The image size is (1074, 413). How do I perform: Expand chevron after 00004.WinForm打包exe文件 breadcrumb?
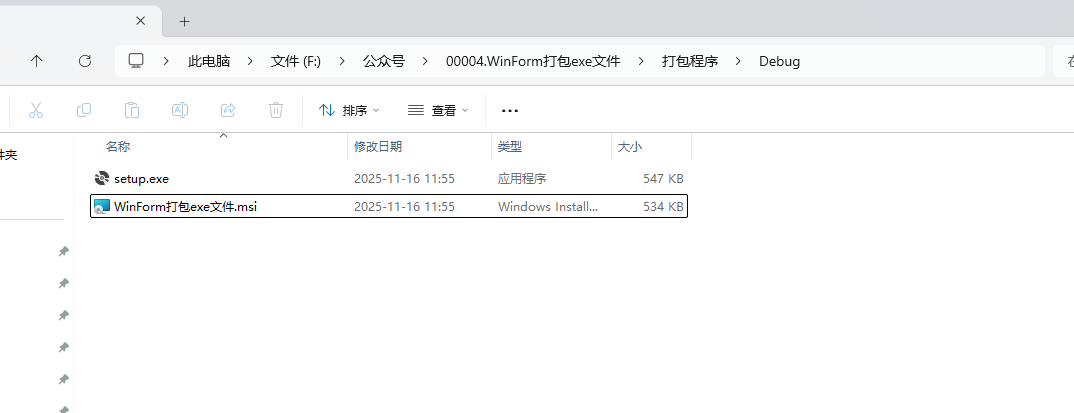point(641,62)
